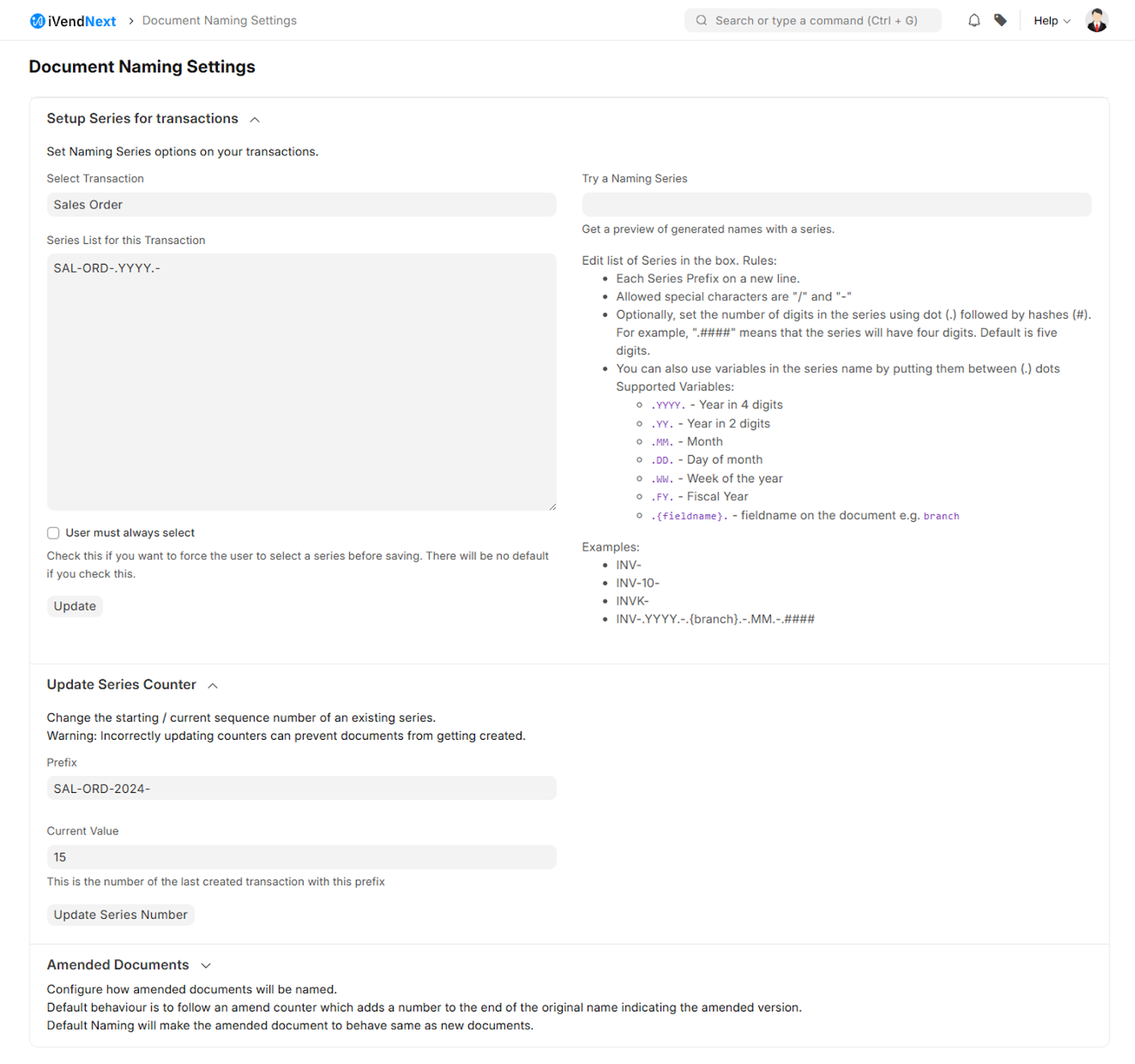Click the 'Set Naming Series options' description

click(x=182, y=152)
